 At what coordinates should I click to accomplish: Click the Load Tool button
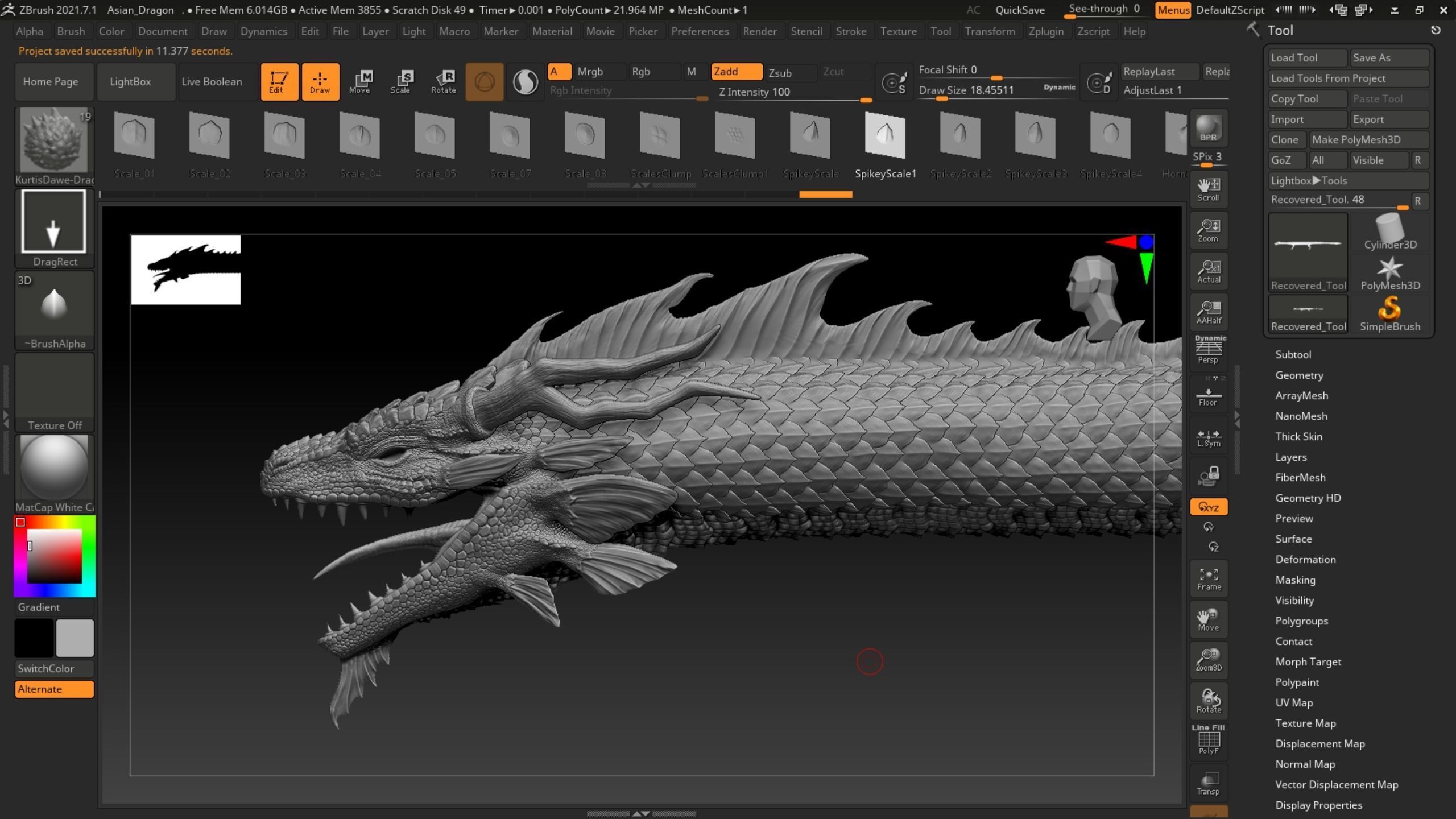coord(1308,58)
